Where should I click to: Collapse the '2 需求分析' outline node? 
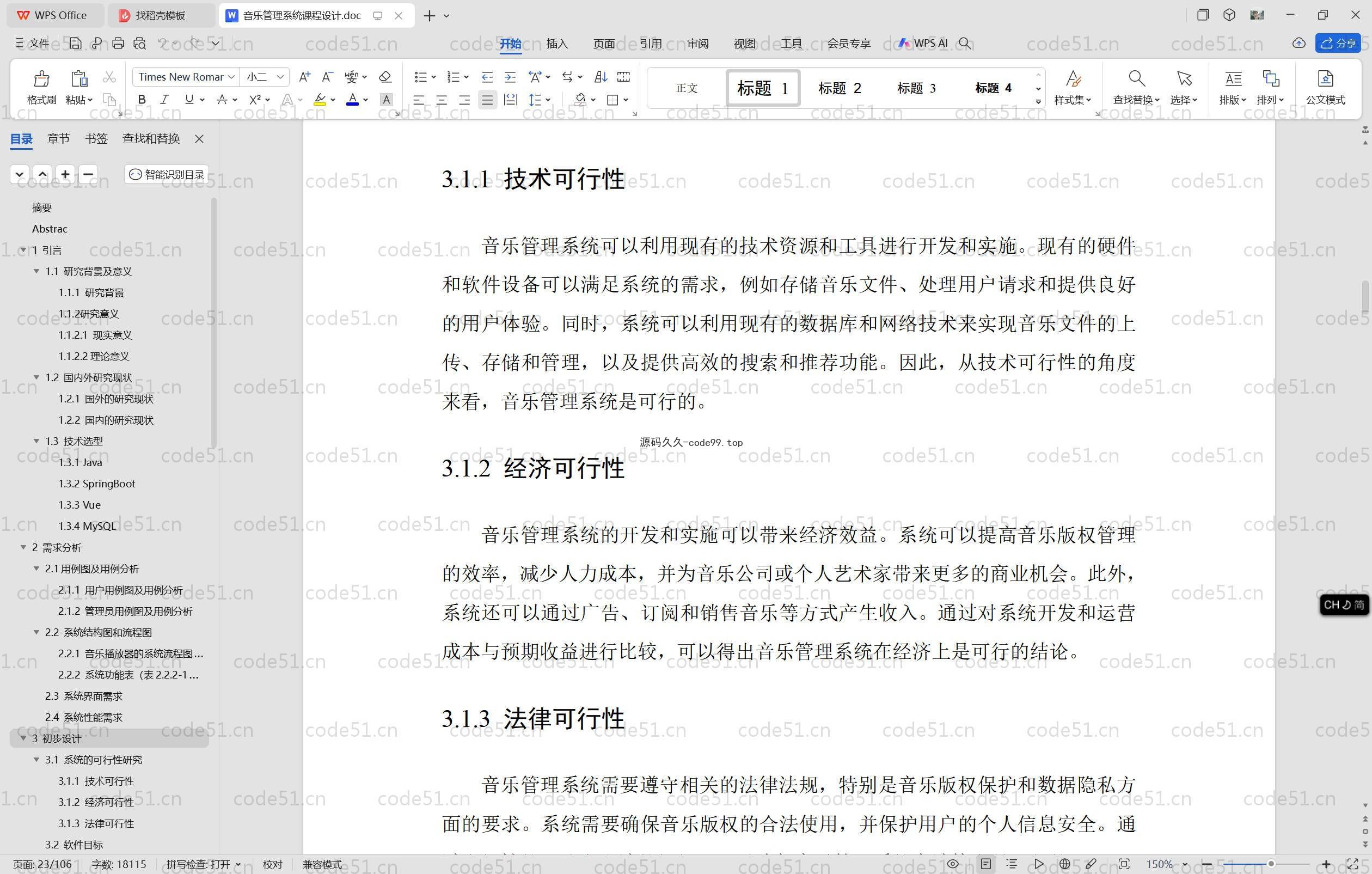[x=23, y=547]
